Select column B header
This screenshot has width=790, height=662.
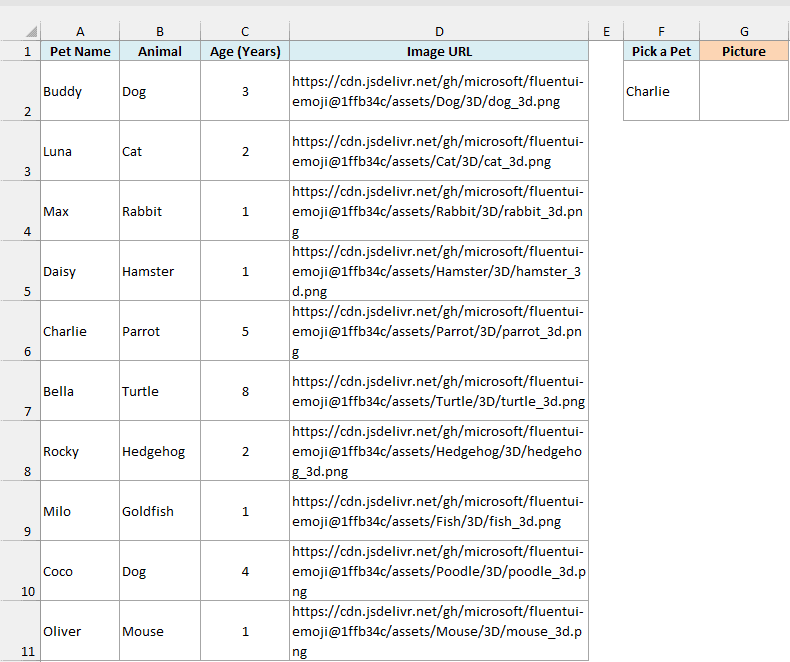coord(160,31)
